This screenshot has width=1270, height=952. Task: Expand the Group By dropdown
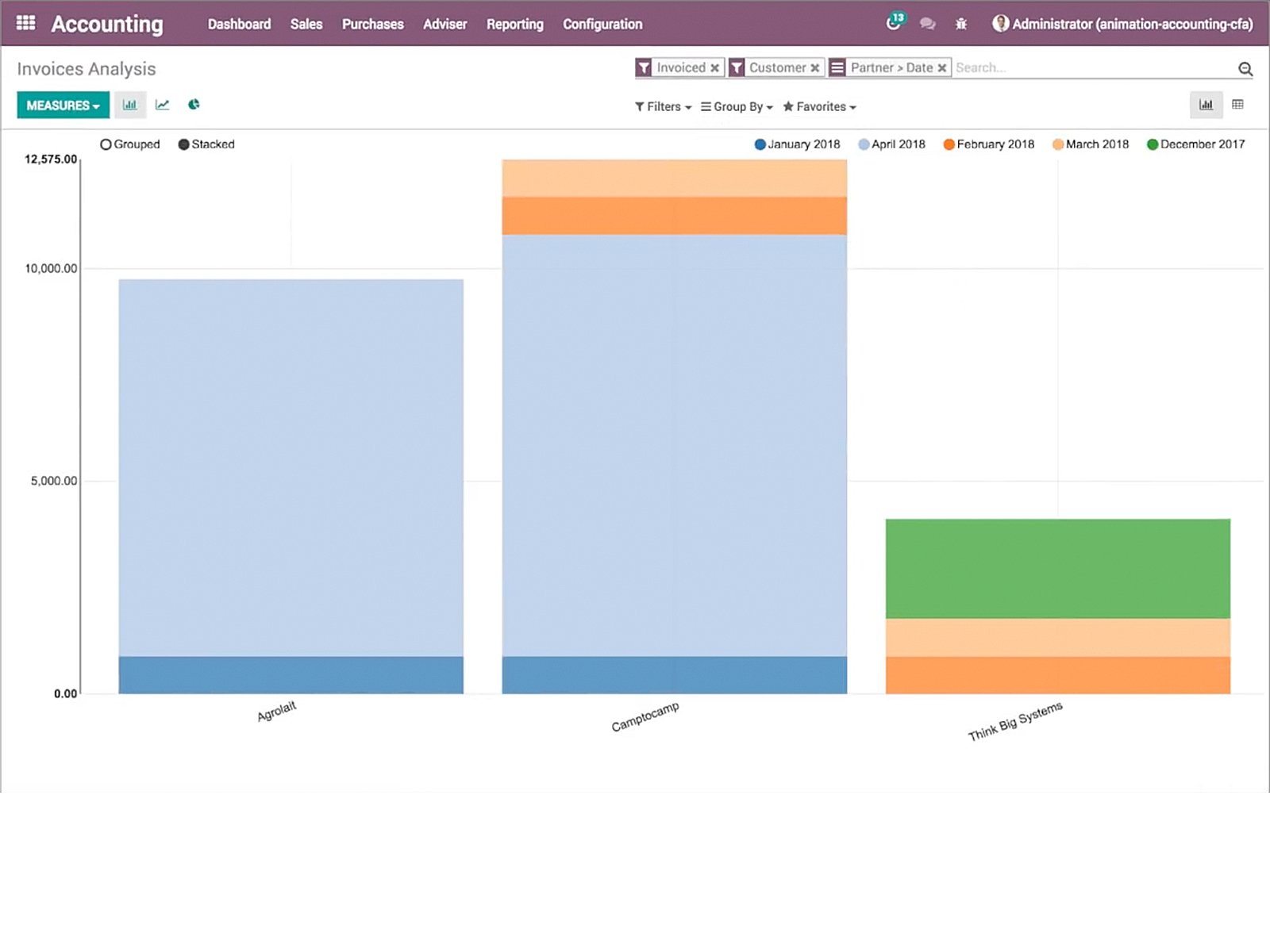pyautogui.click(x=735, y=106)
